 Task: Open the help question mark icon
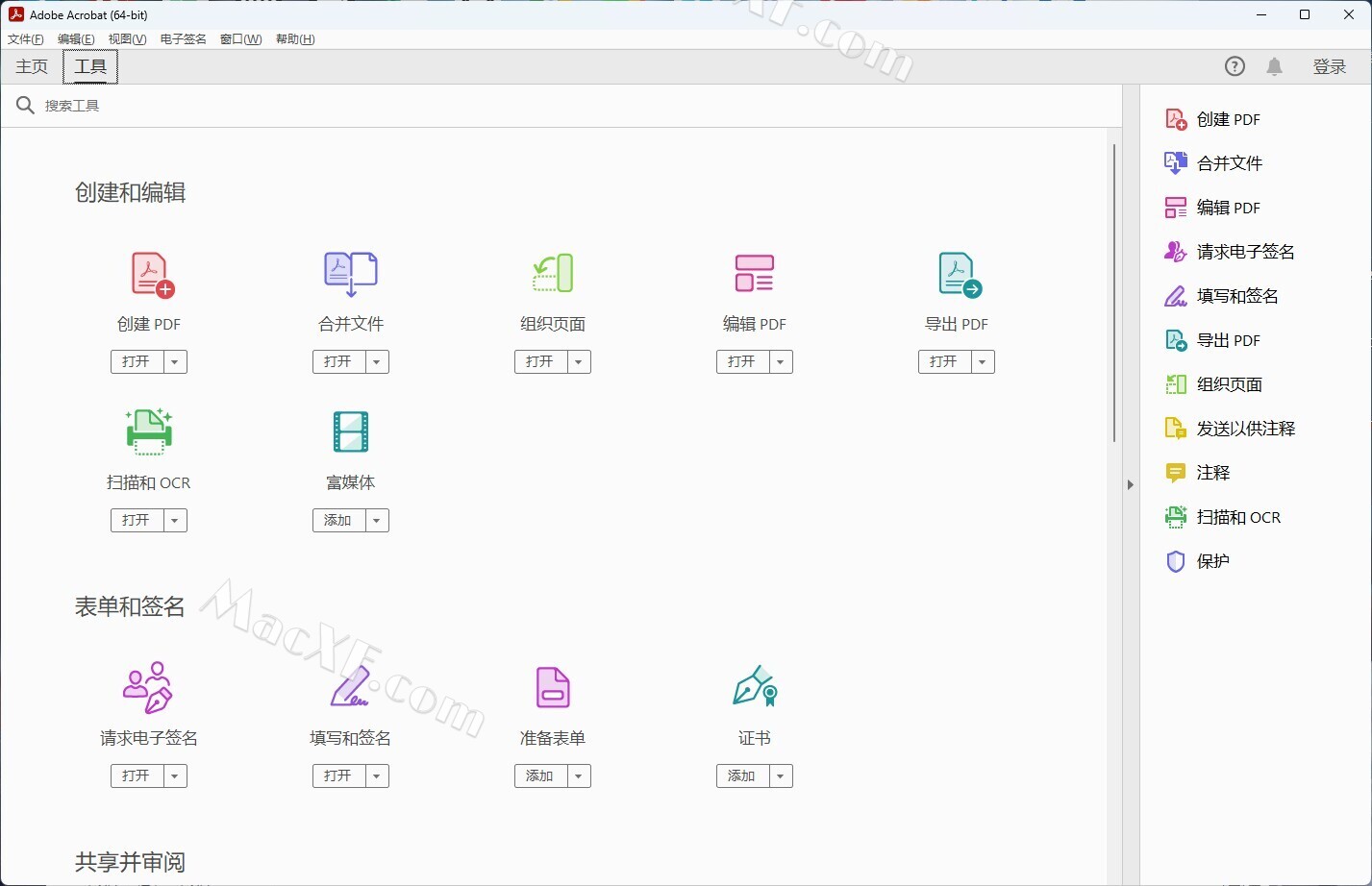1235,66
